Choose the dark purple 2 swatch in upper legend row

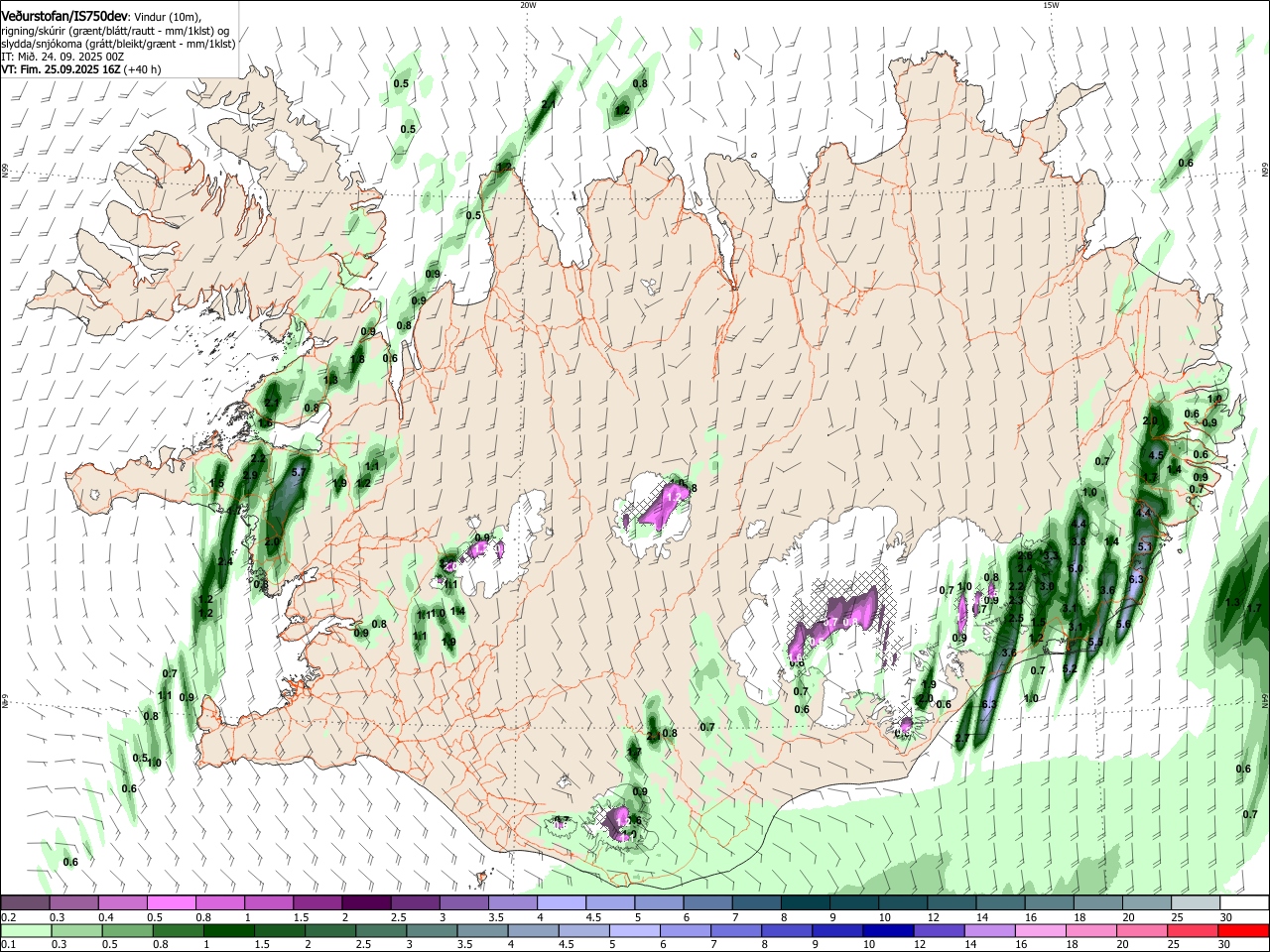pos(365,903)
